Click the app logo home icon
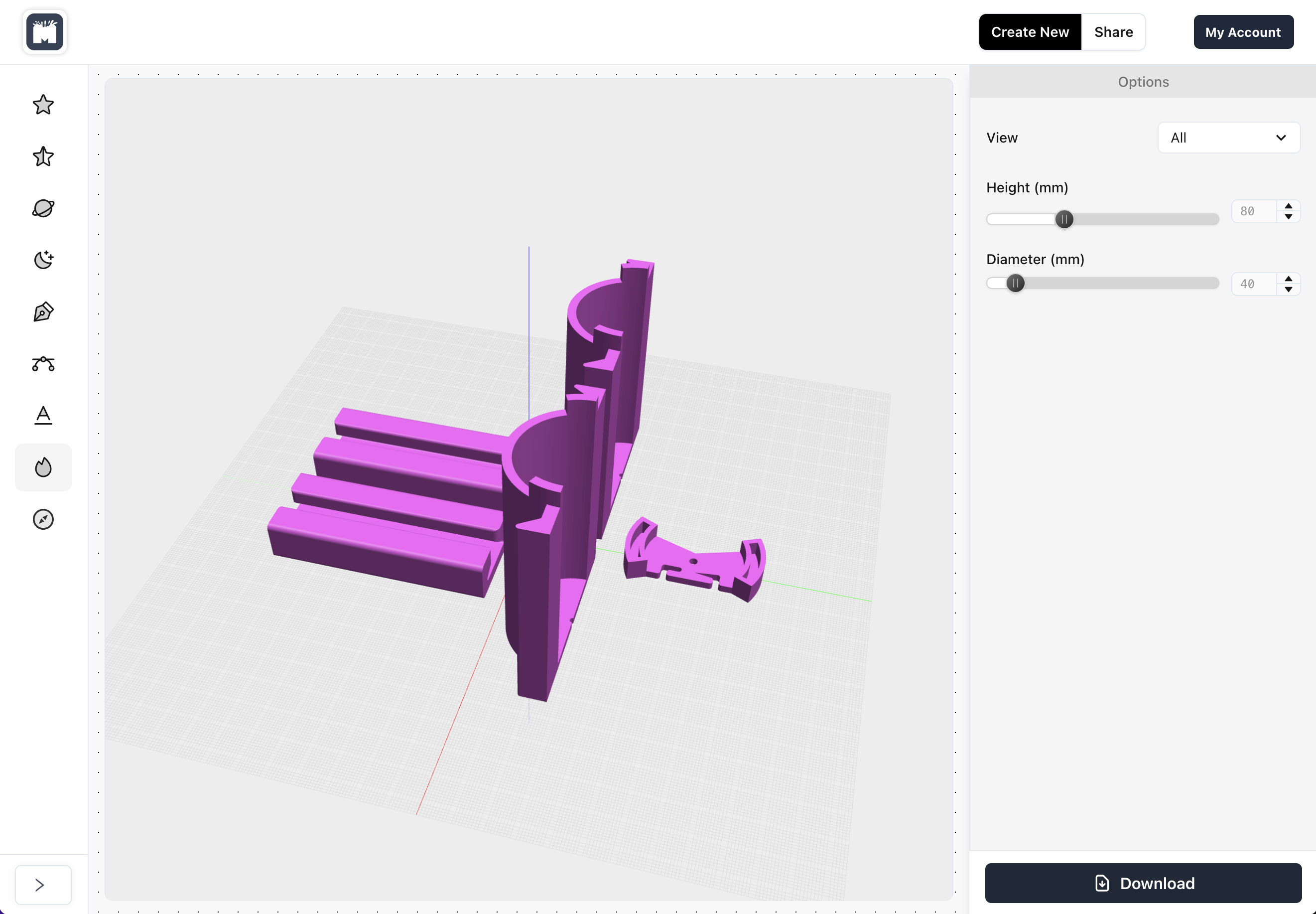This screenshot has height=914, width=1316. [45, 32]
